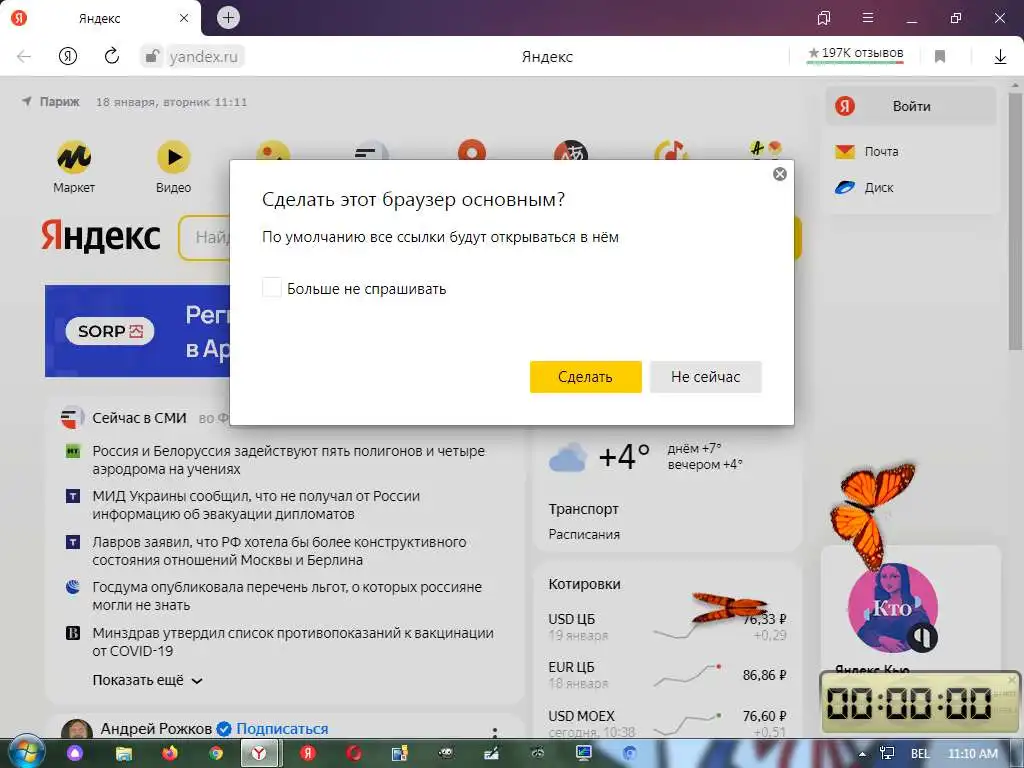
Task: Tick the 'Больше не спрашивать' checkbox
Action: click(x=271, y=287)
